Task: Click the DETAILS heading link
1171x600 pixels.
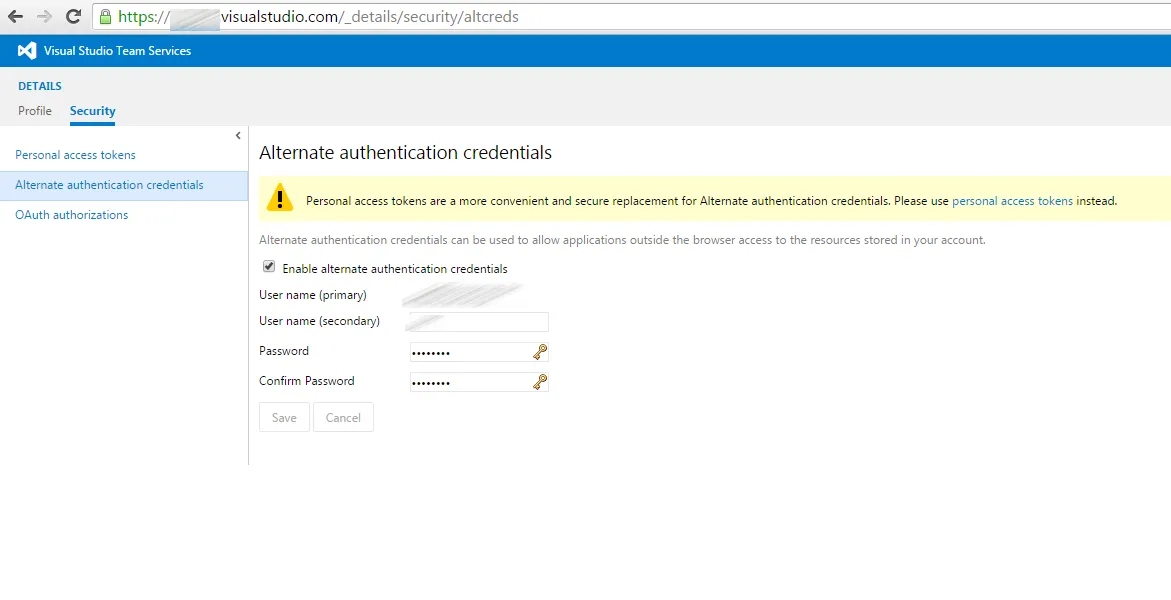Action: [x=40, y=86]
